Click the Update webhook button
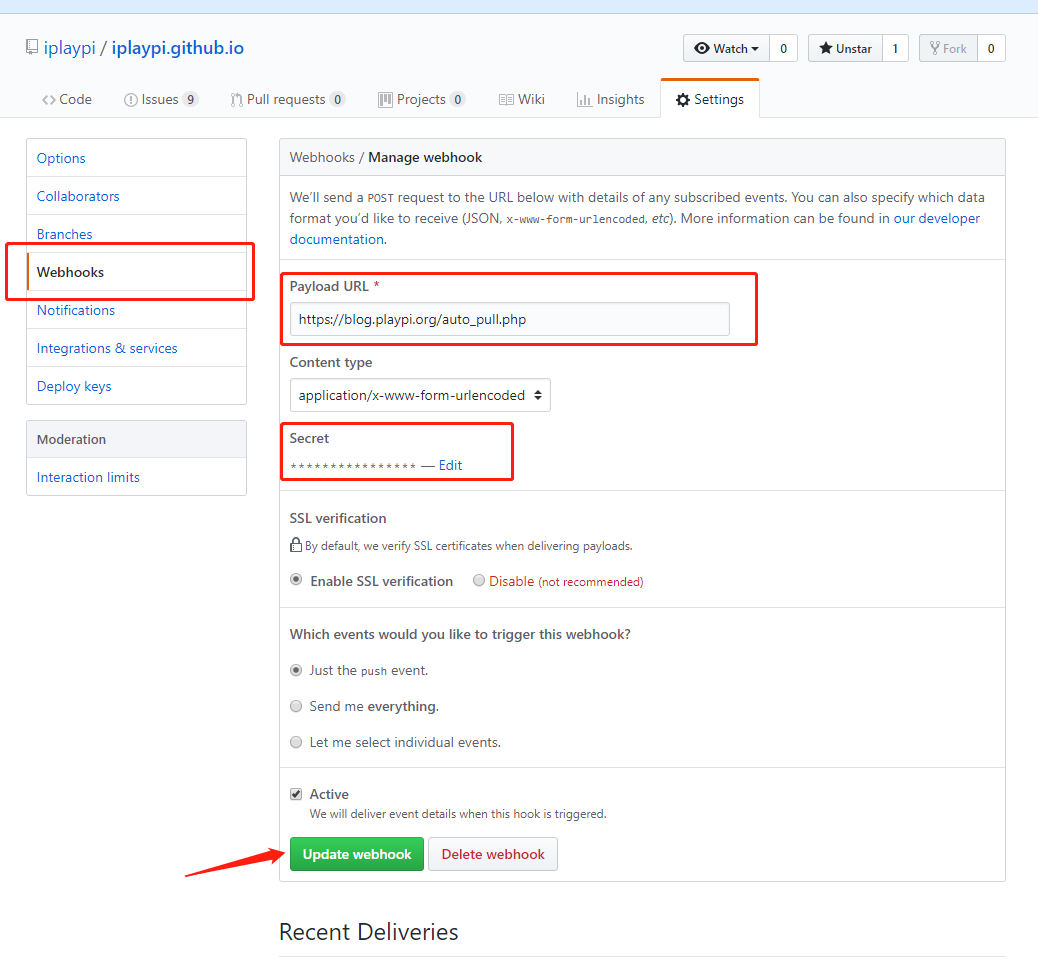This screenshot has height=969, width=1038. (357, 854)
